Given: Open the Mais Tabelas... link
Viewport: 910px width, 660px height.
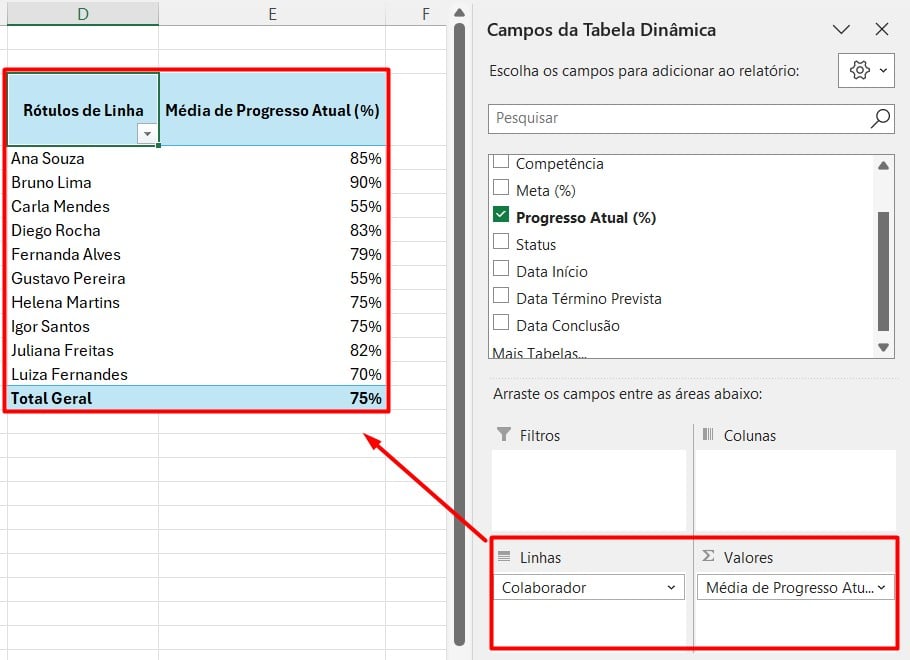Looking at the screenshot, I should [539, 353].
